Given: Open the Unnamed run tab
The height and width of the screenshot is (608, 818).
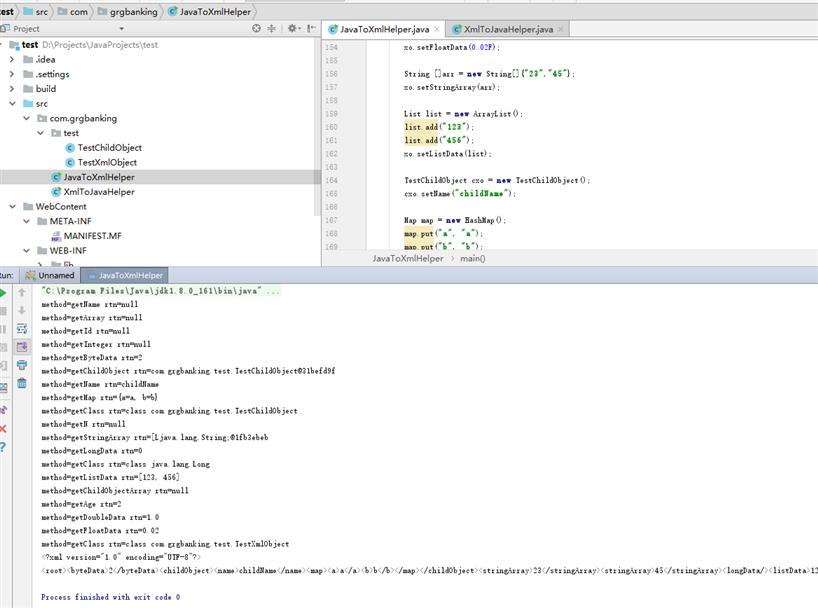Looking at the screenshot, I should 50,275.
